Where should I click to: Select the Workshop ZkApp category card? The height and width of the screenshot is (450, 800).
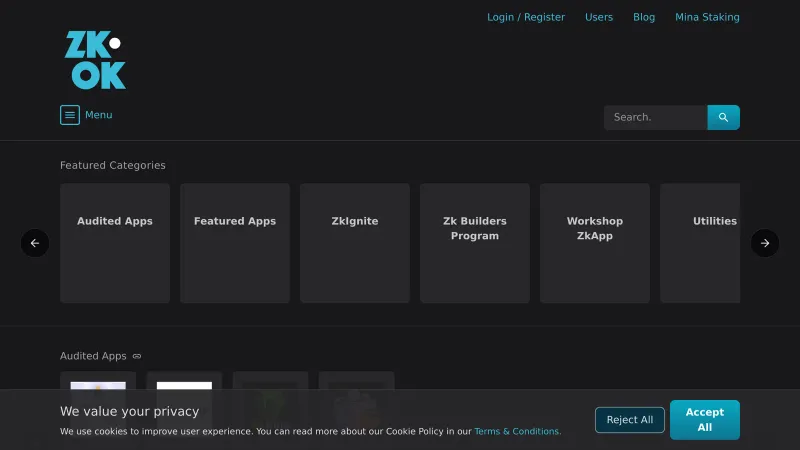point(595,243)
